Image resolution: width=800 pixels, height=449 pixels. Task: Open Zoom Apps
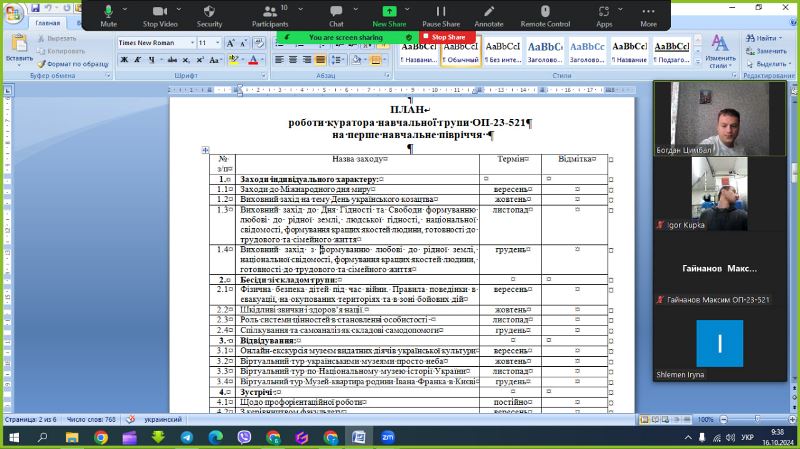tap(604, 16)
